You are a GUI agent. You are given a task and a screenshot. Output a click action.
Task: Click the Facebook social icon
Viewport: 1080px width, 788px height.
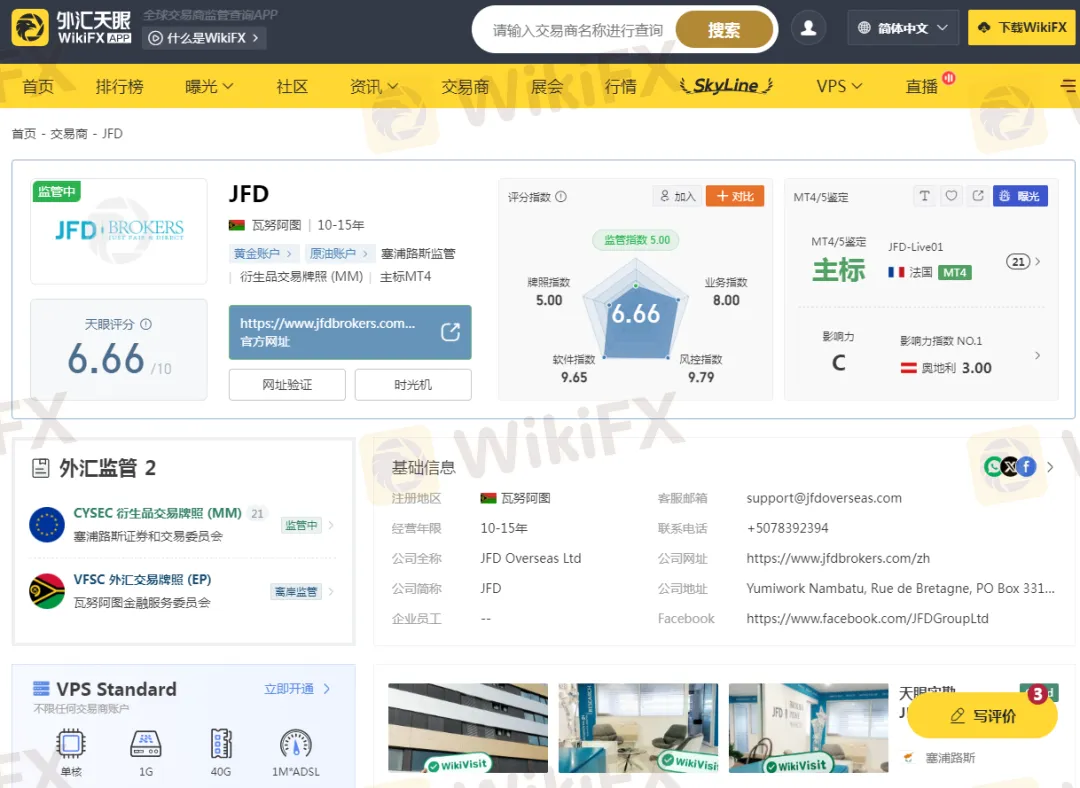pos(1026,466)
